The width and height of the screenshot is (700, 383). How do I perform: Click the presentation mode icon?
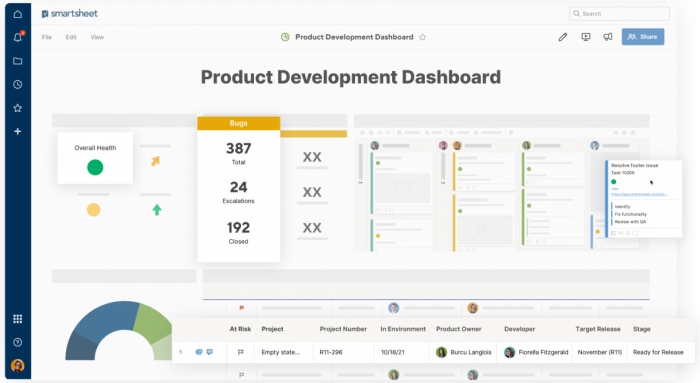pyautogui.click(x=586, y=37)
